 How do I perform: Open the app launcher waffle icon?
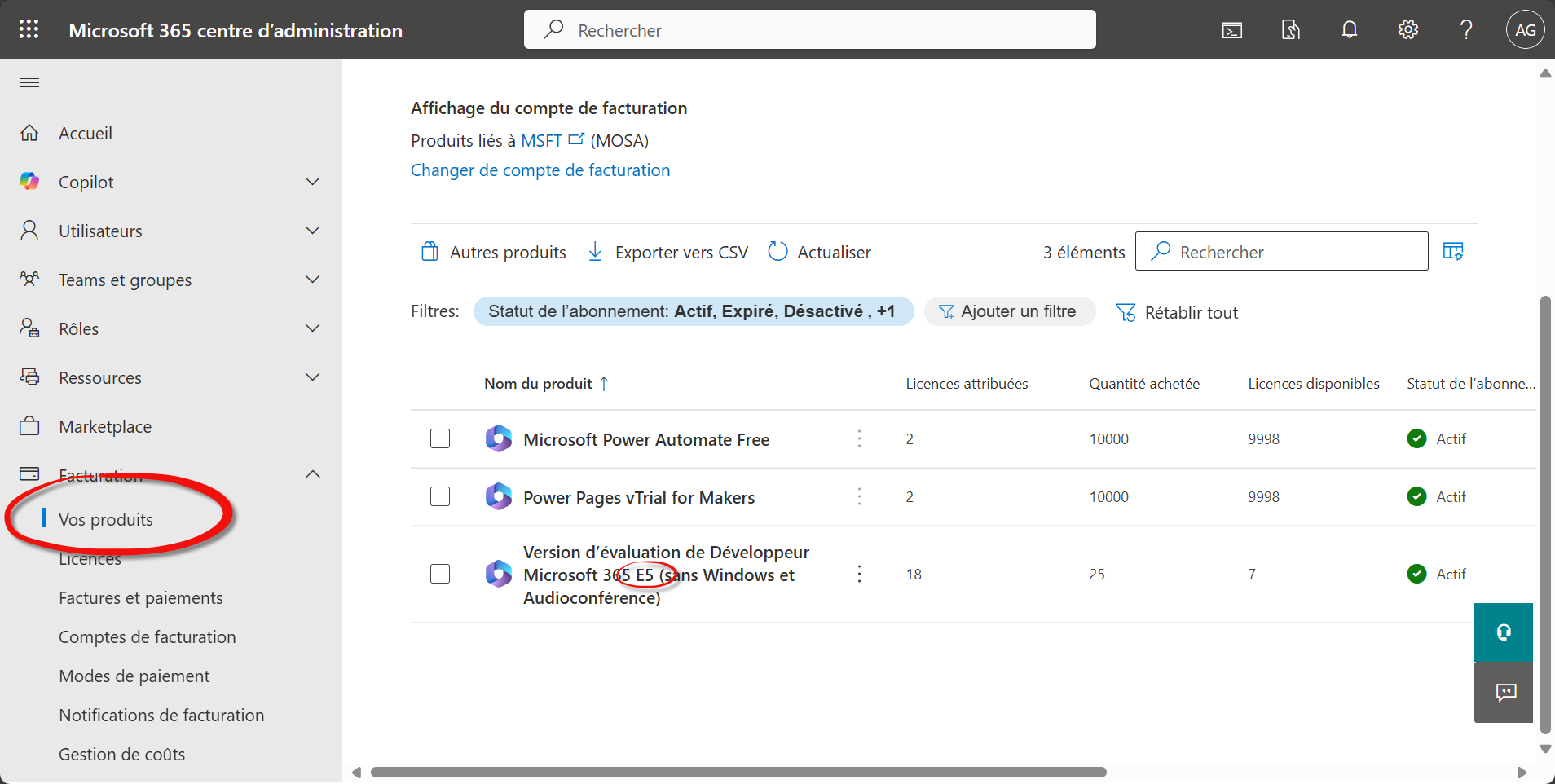point(29,30)
